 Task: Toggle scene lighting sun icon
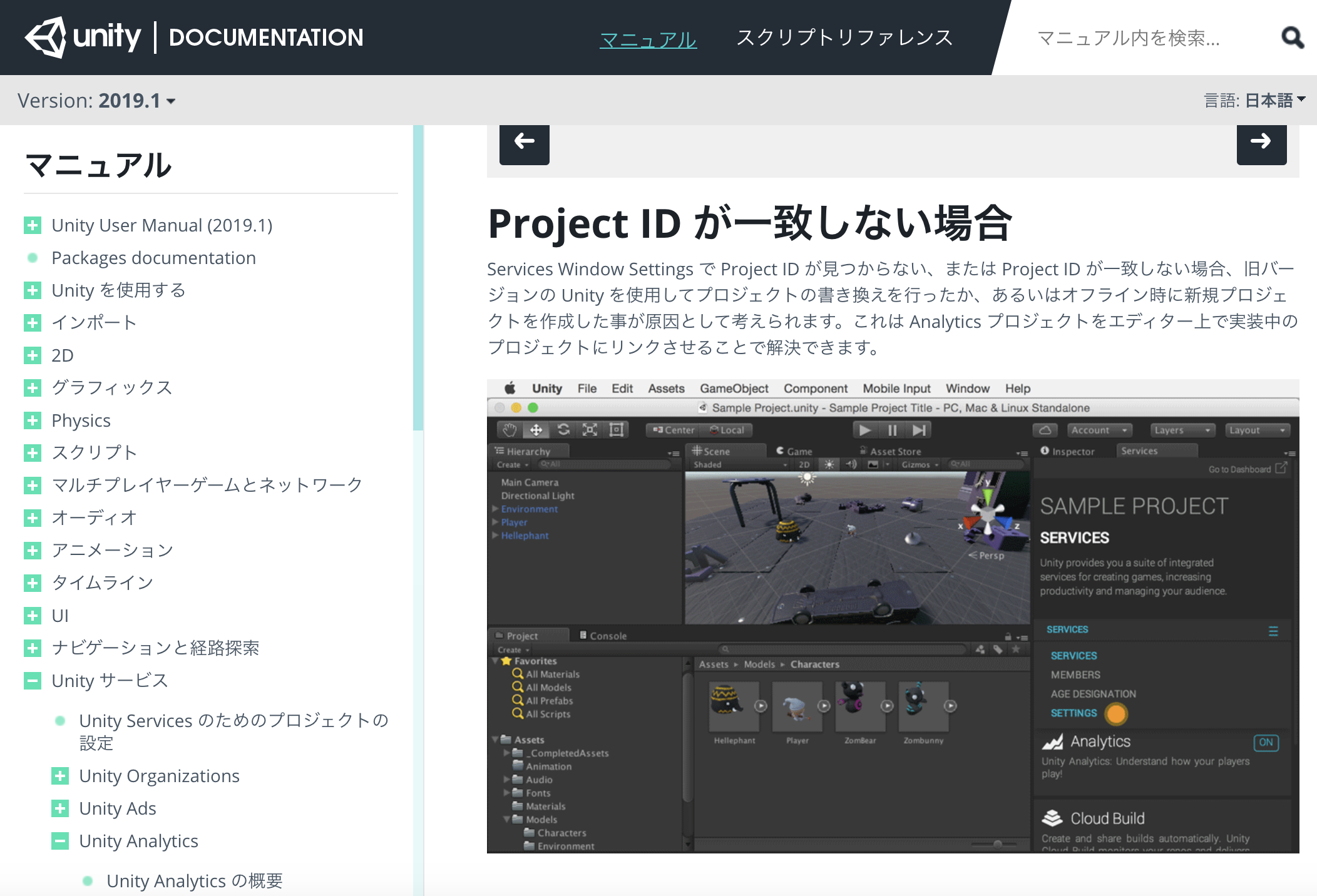click(x=829, y=464)
